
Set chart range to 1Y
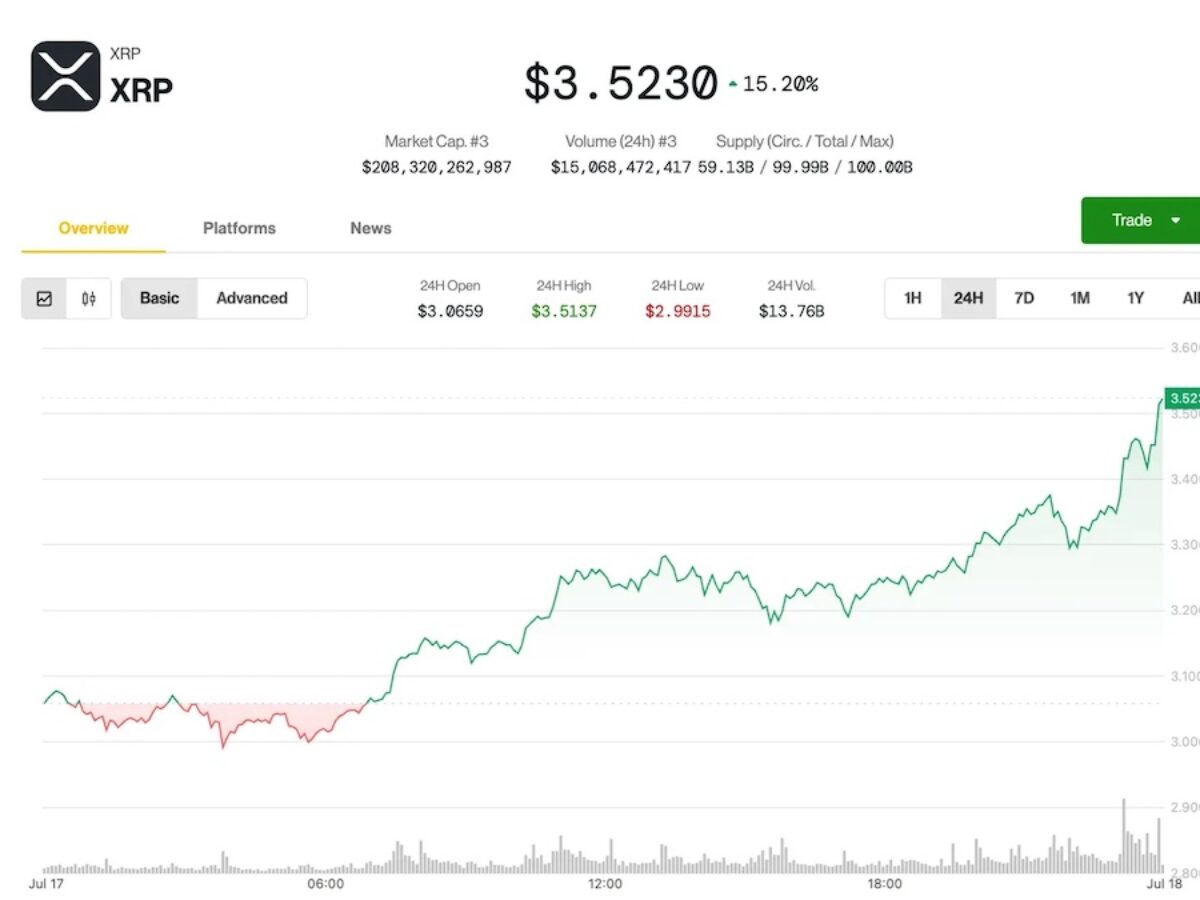coord(1136,298)
